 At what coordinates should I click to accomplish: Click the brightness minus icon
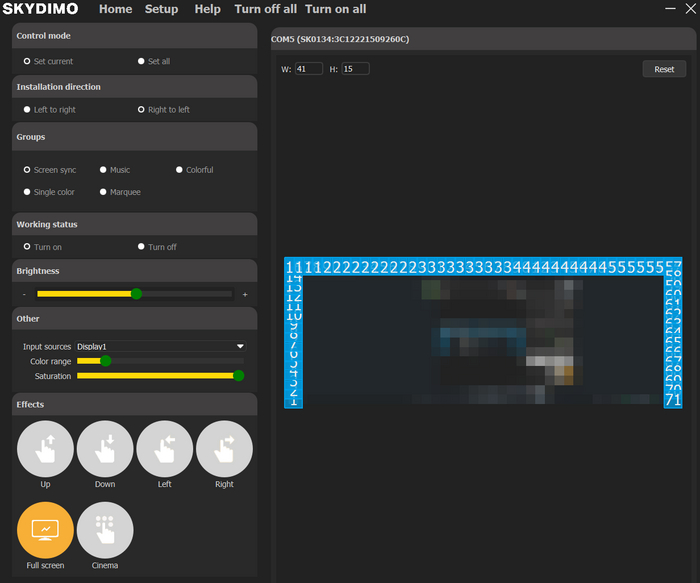tap(23, 295)
